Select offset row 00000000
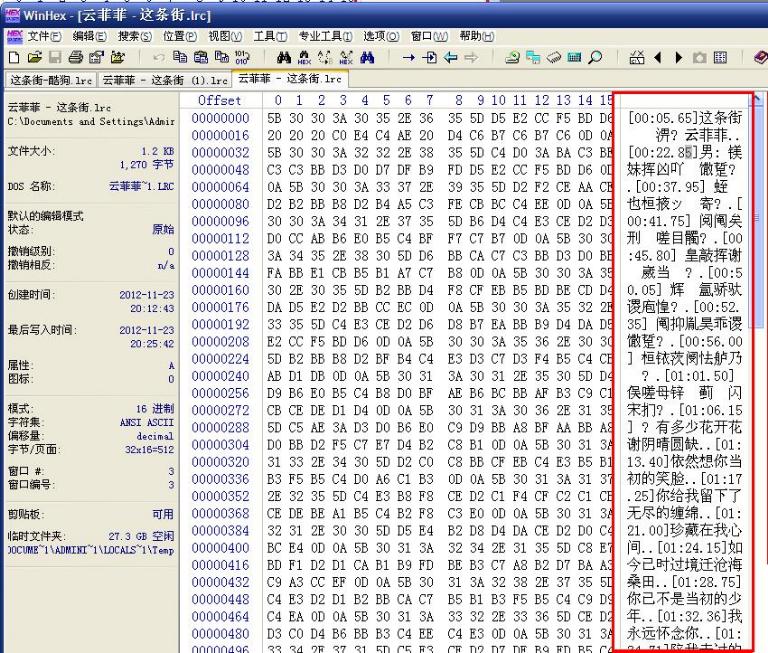This screenshot has height=653, width=768. (x=220, y=118)
